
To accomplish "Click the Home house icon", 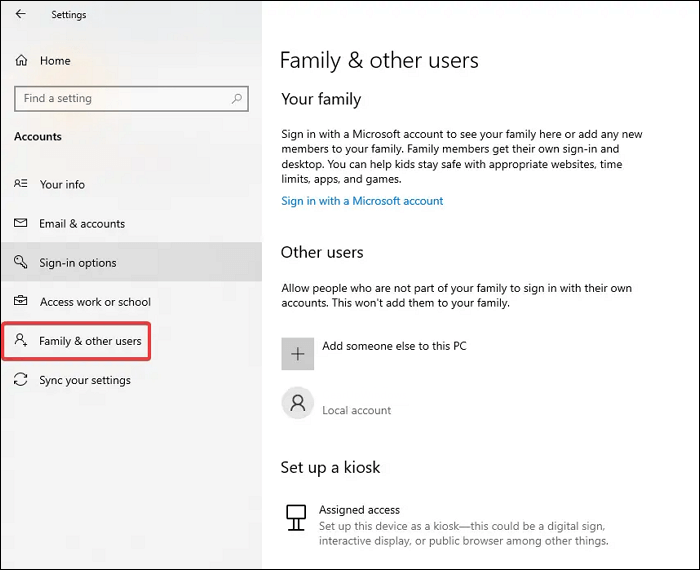I will 22,61.
